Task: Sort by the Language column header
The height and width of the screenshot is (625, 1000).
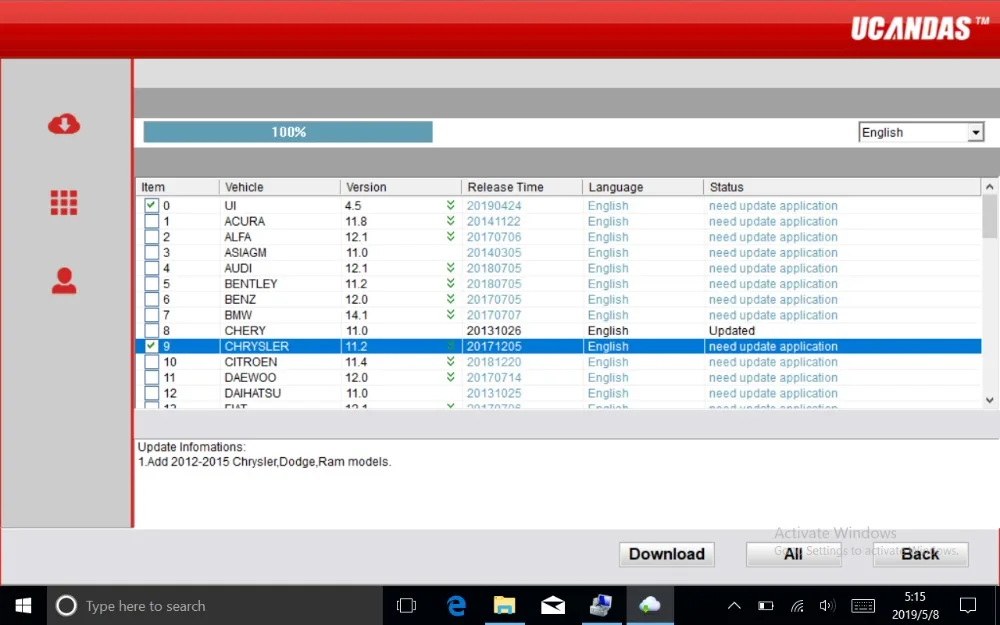Action: pyautogui.click(x=643, y=187)
